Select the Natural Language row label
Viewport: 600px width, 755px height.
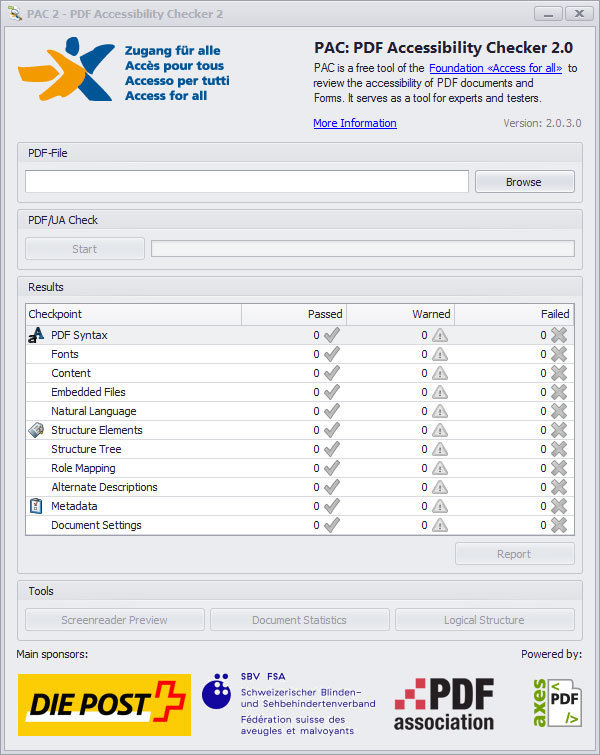click(x=94, y=411)
